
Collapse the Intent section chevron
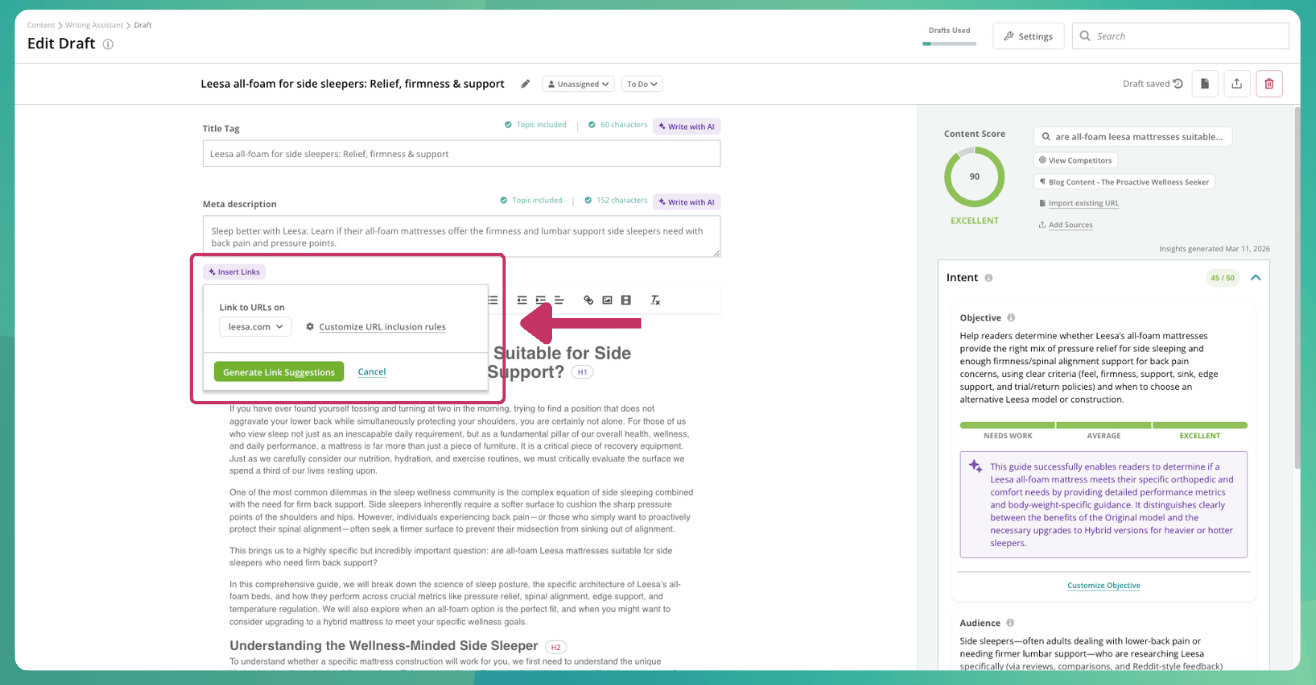point(1256,278)
